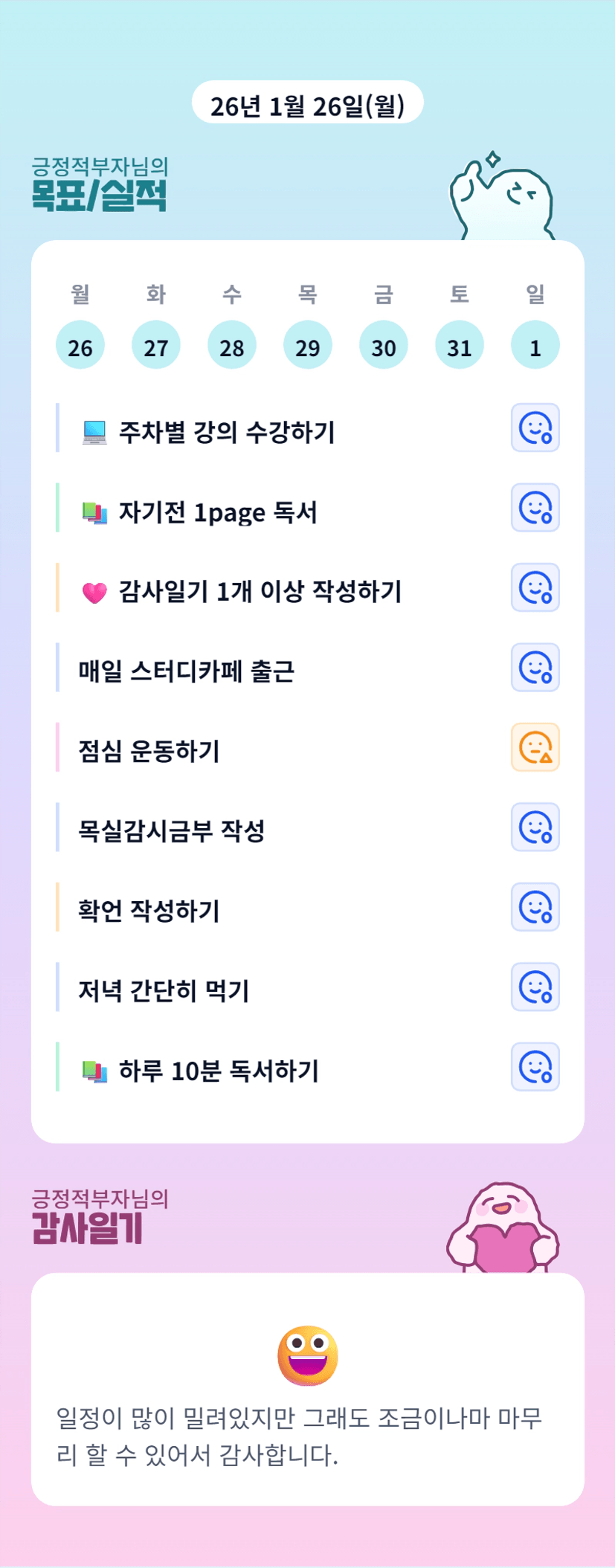Click the orange face icon for 점심 운동하기

535,747
